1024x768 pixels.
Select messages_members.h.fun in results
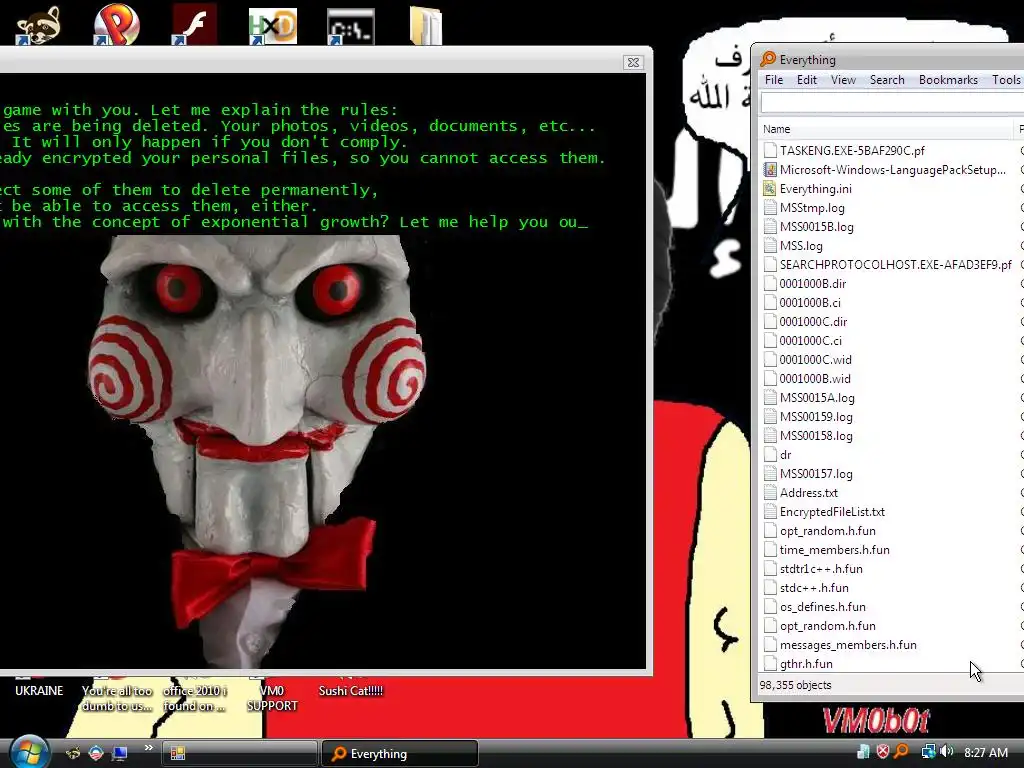pos(848,645)
